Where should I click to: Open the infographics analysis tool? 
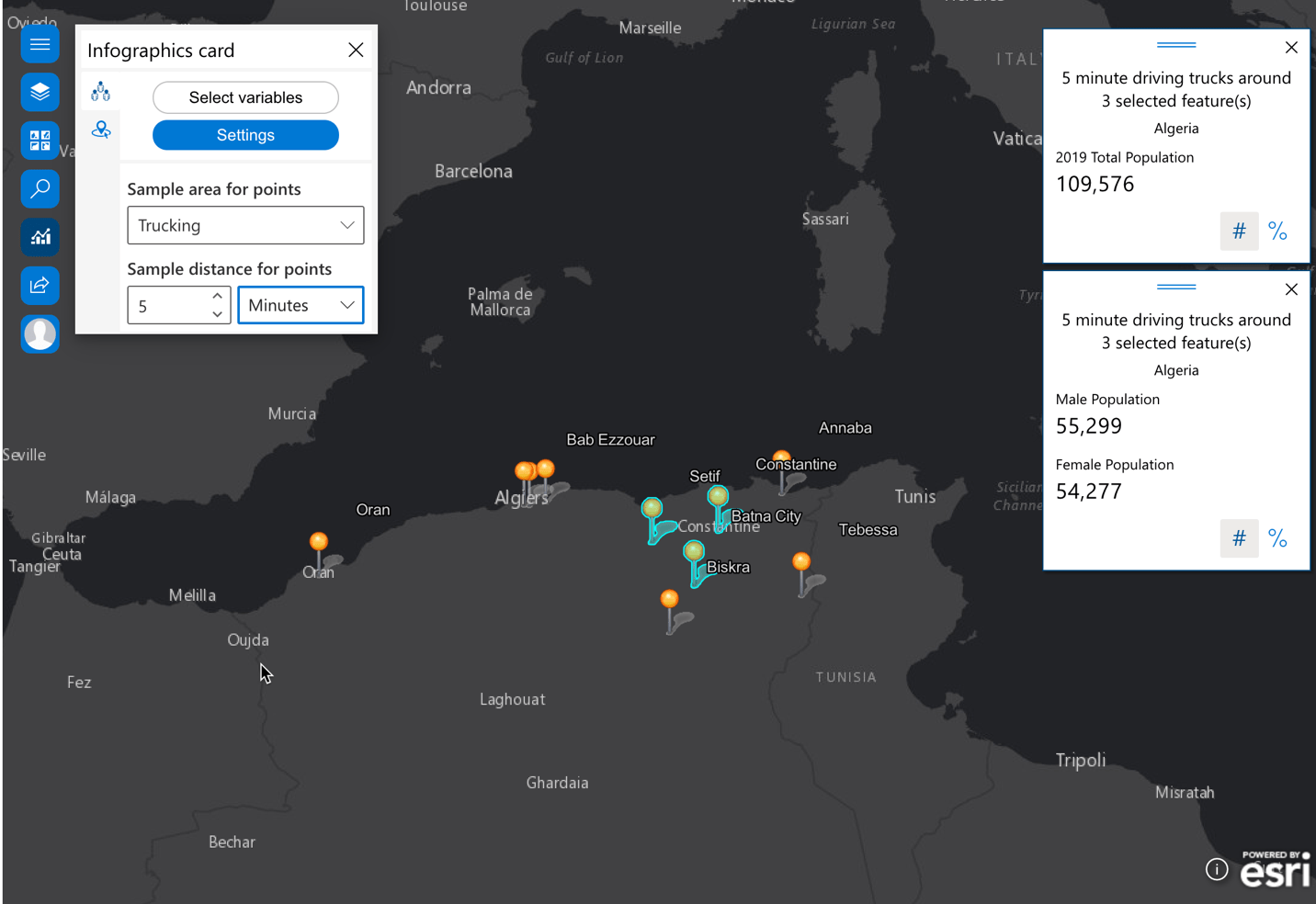40,237
